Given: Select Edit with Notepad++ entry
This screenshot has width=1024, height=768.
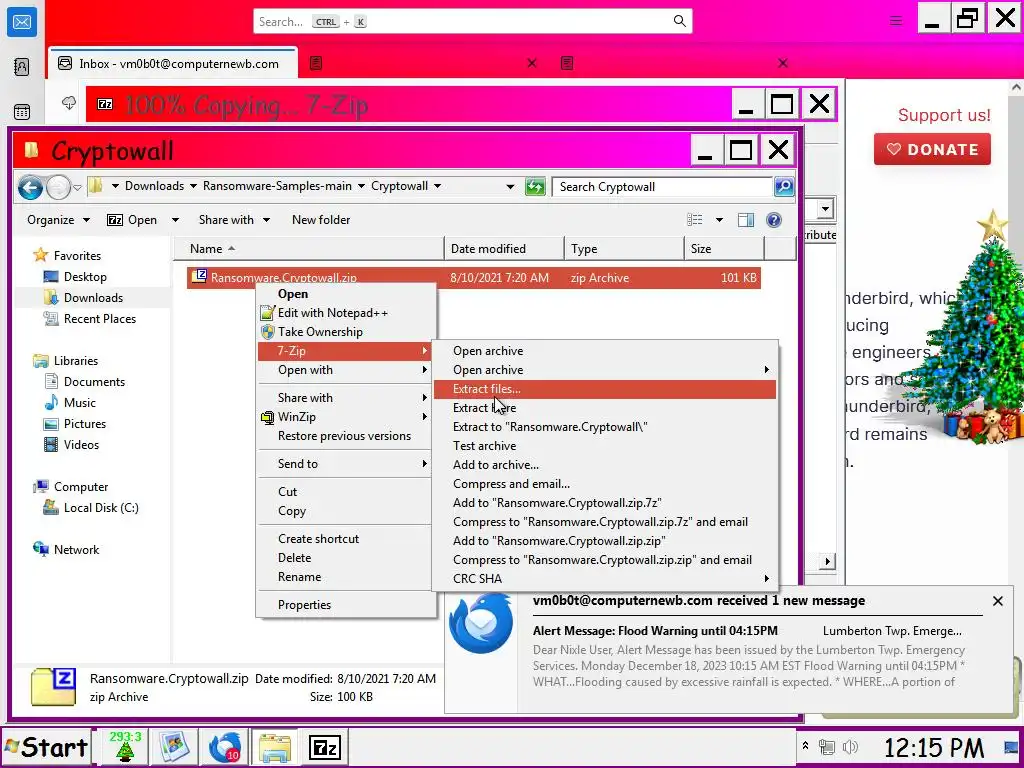Looking at the screenshot, I should click(x=345, y=313).
